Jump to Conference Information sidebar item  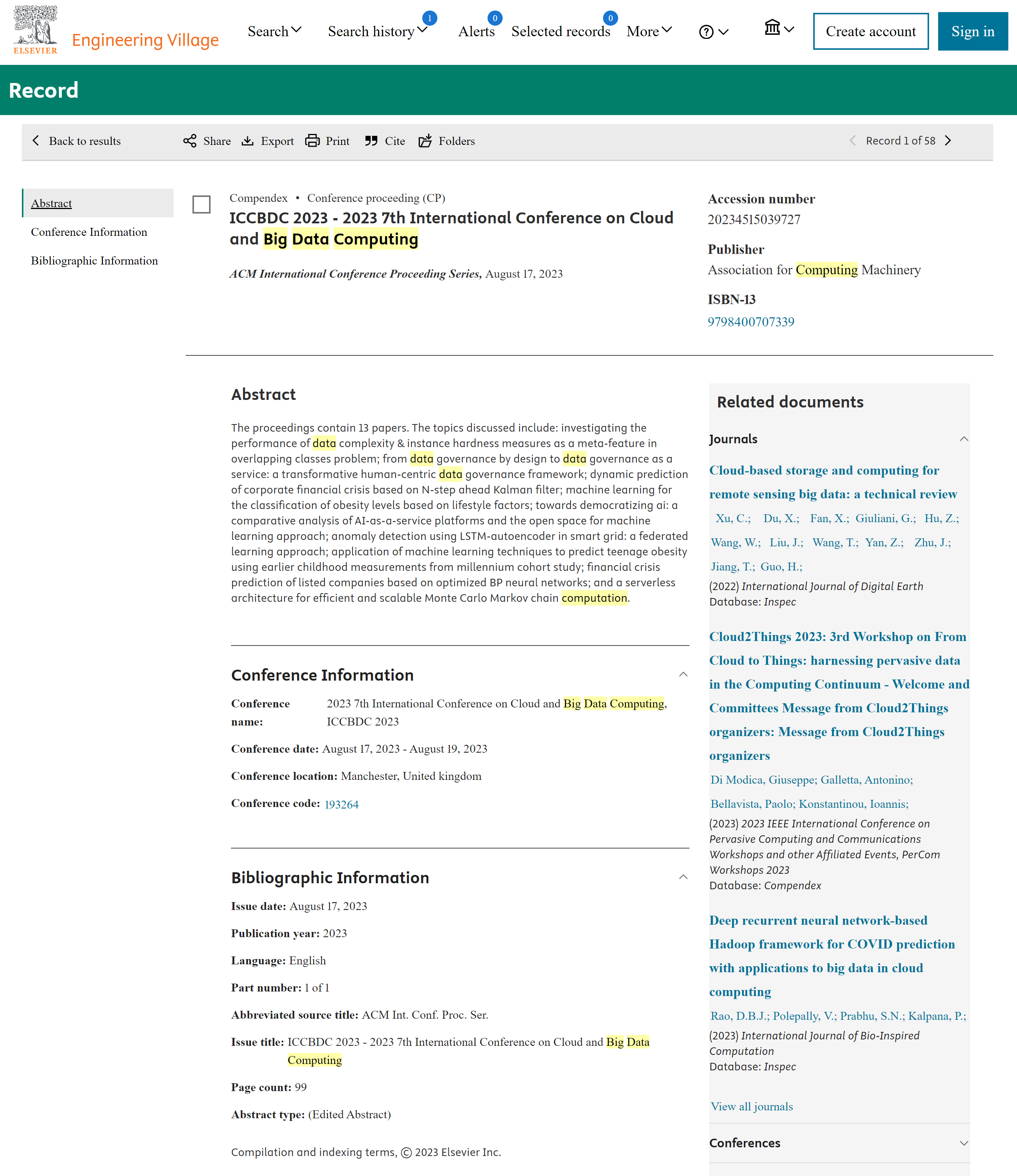tap(89, 232)
